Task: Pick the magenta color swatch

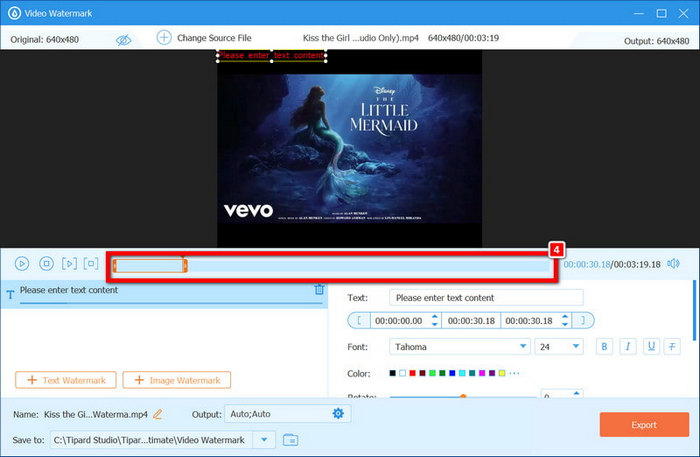Action: coord(482,373)
